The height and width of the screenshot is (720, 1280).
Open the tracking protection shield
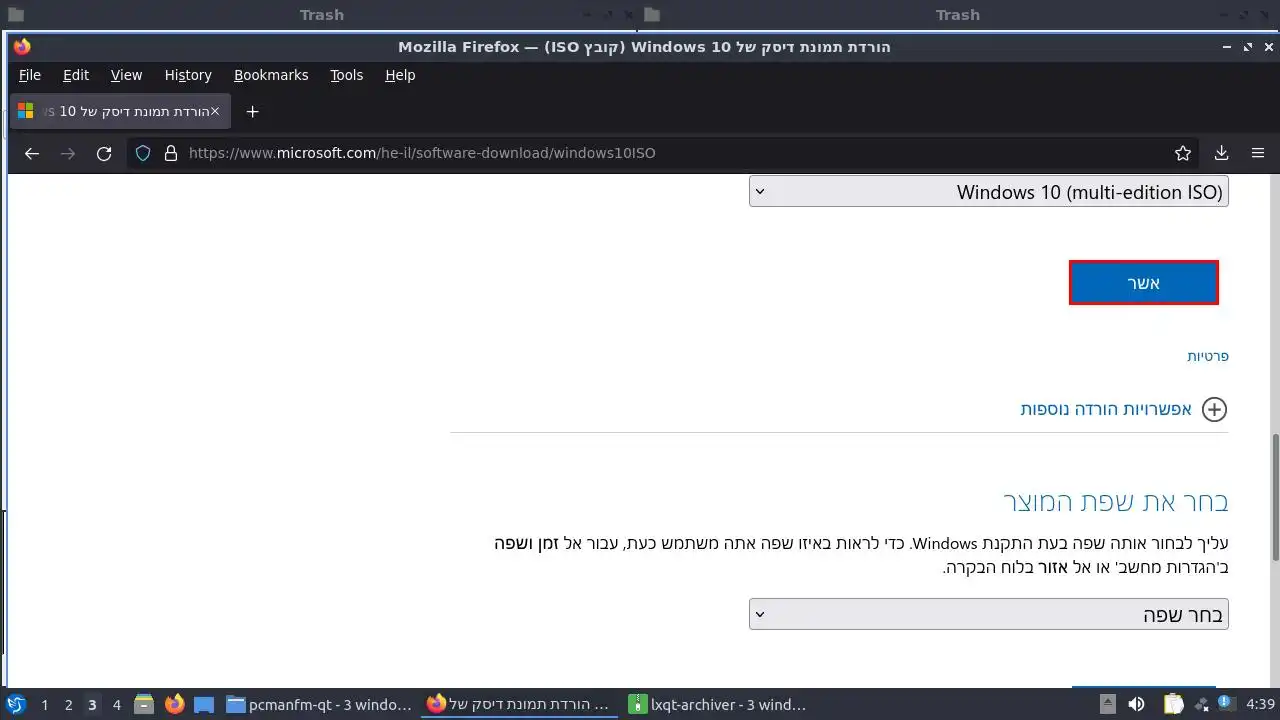click(143, 153)
